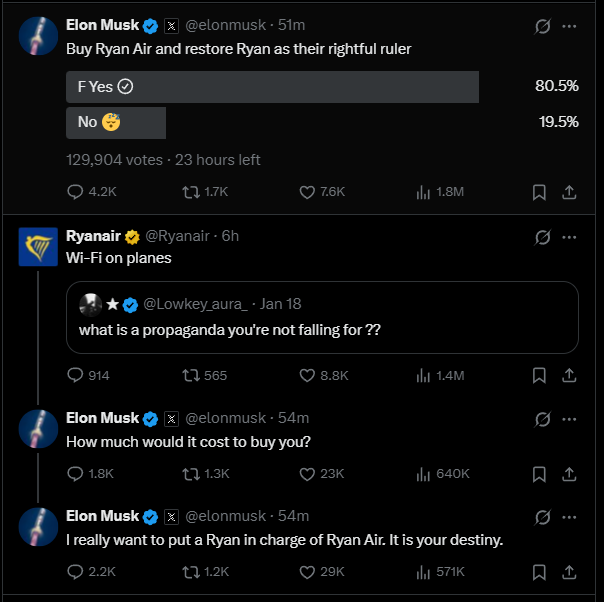Open more menu on 'It is your destiny' tweet

[x=569, y=517]
